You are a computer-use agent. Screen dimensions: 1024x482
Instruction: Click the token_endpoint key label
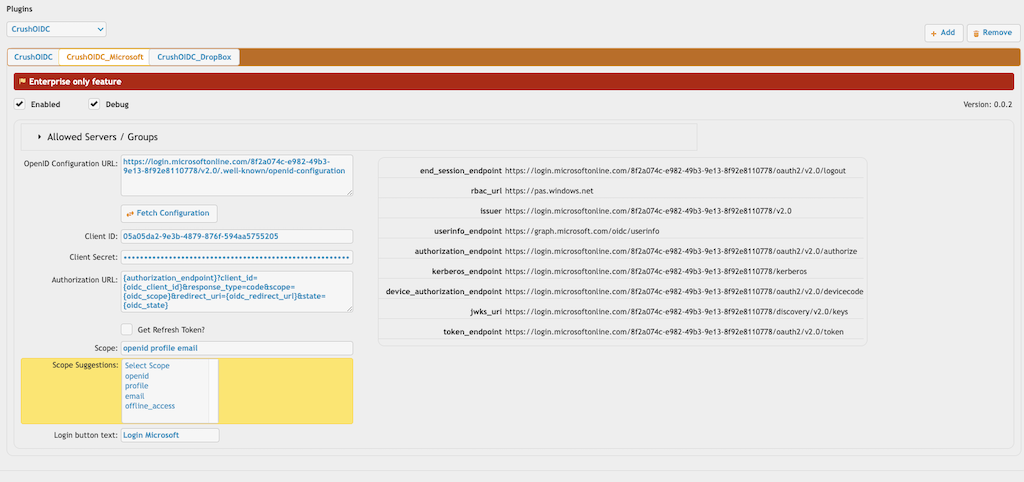472,332
